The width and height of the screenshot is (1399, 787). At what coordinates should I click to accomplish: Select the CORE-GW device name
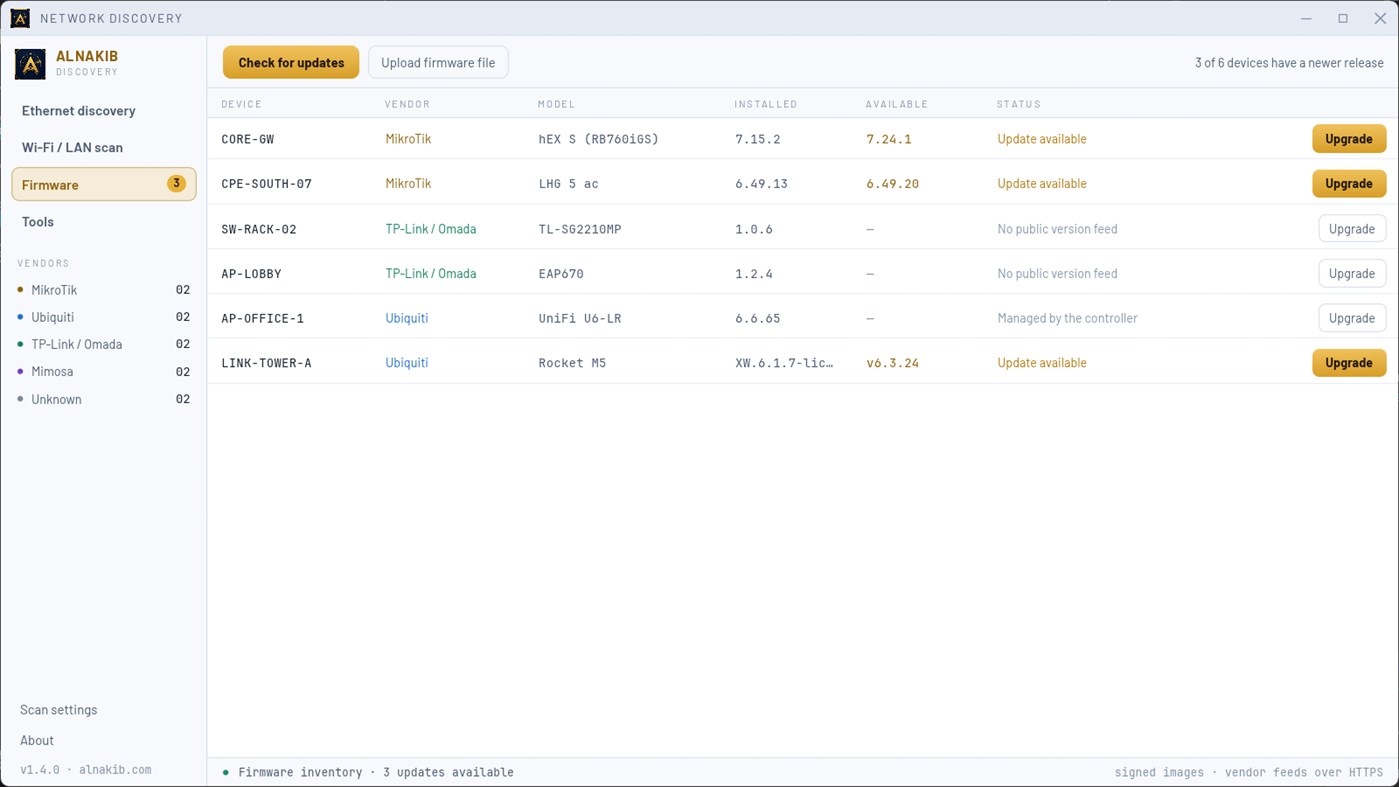click(248, 139)
